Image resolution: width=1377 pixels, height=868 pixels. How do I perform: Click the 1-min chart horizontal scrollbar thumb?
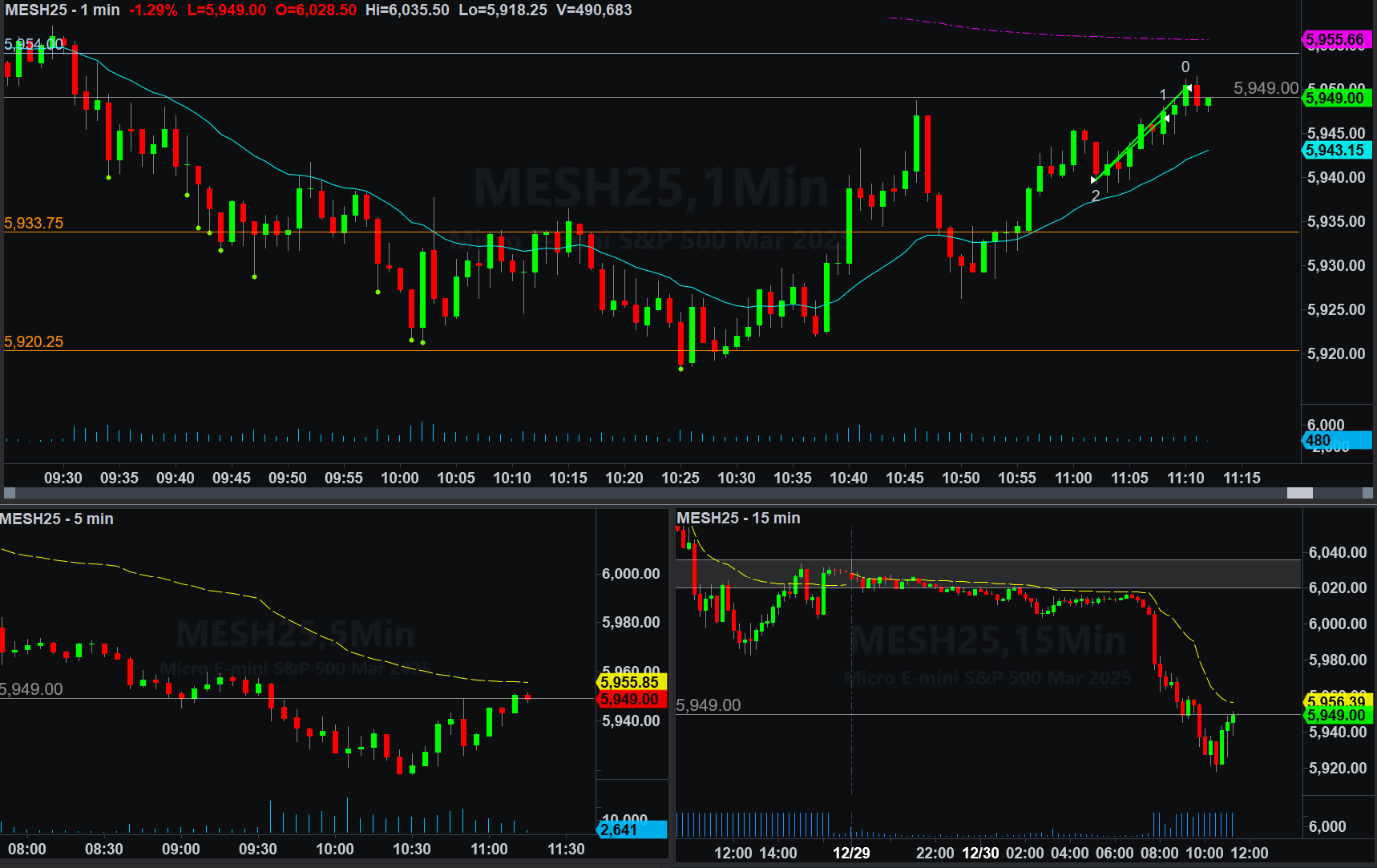coord(1299,493)
